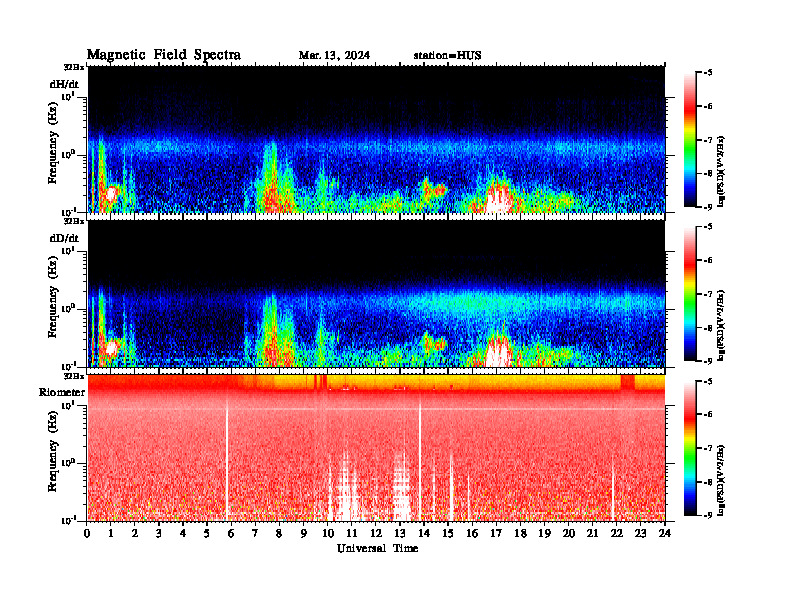Click the "Riometer" panel label

coord(62,392)
